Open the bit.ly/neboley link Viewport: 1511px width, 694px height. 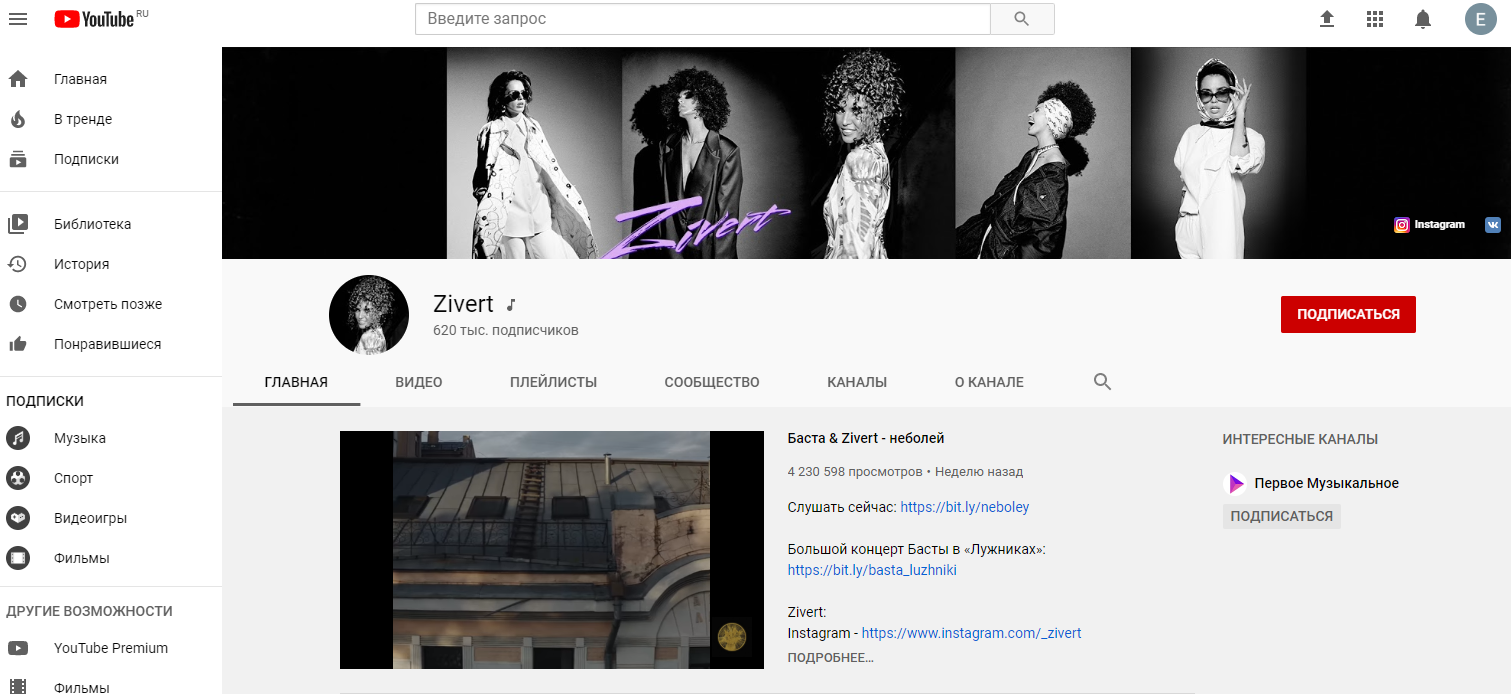point(965,507)
